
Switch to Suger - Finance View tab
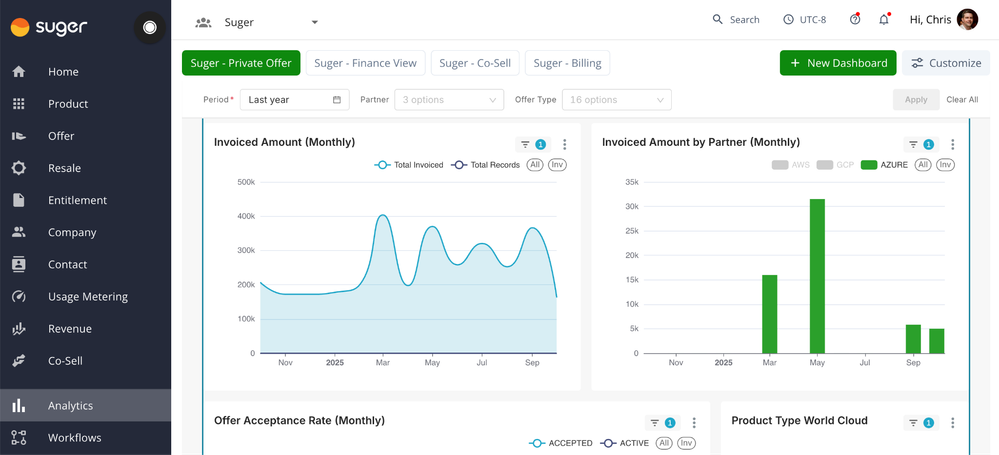point(366,63)
